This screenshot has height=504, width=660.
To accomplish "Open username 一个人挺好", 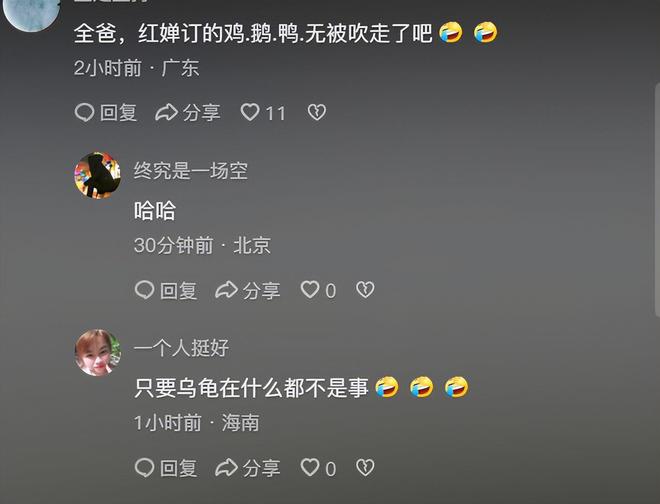I will [181, 348].
